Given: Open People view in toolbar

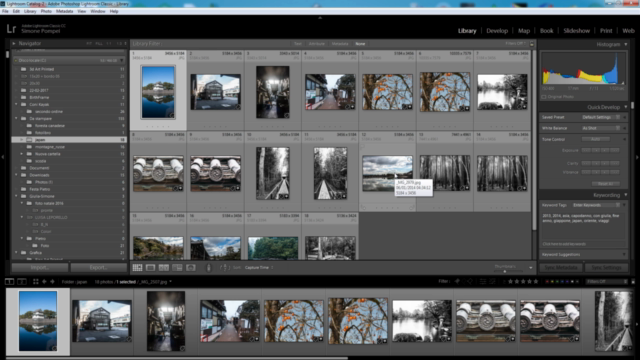Looking at the screenshot, I should pyautogui.click(x=191, y=268).
